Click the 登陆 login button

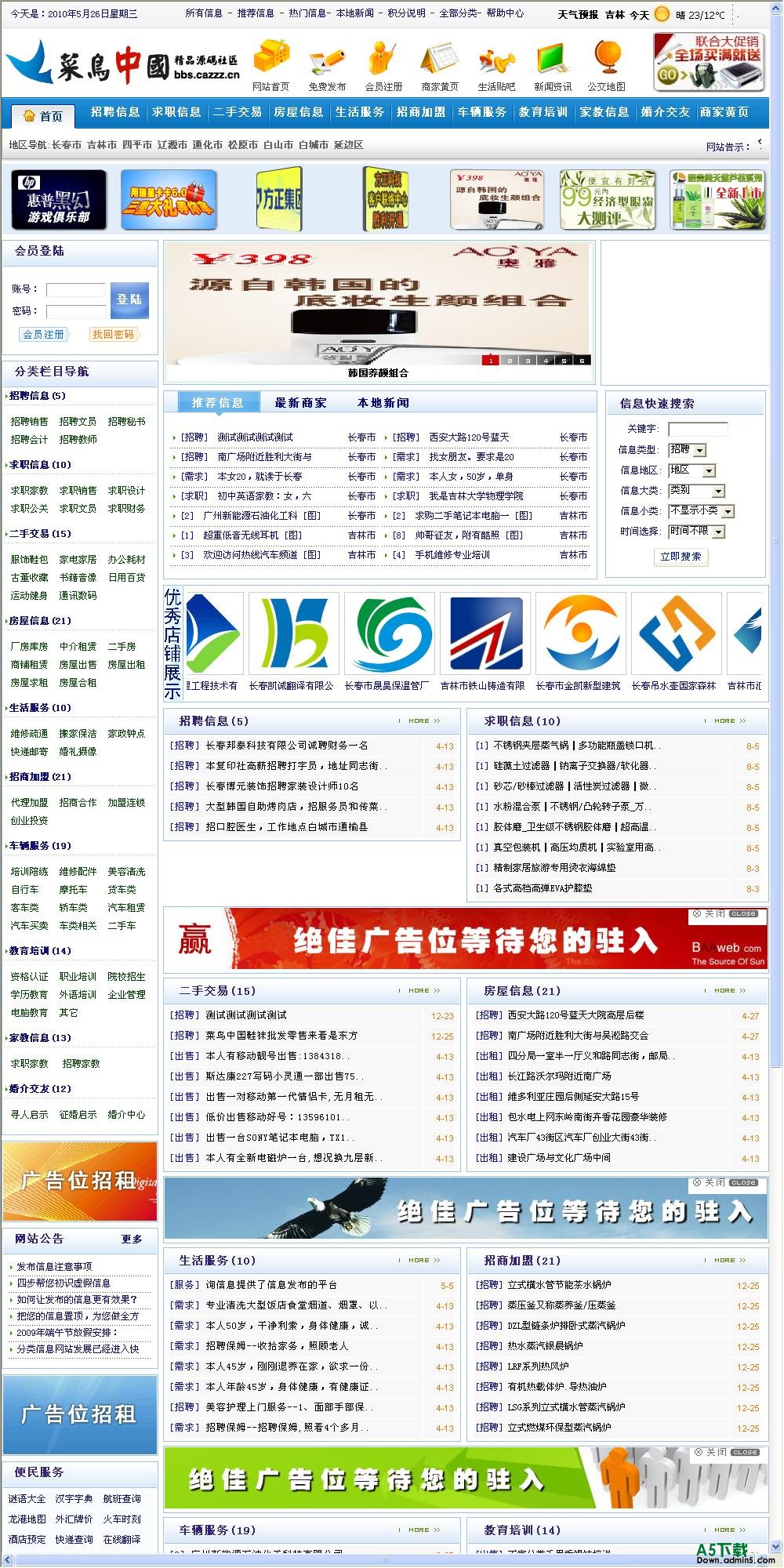click(x=129, y=300)
